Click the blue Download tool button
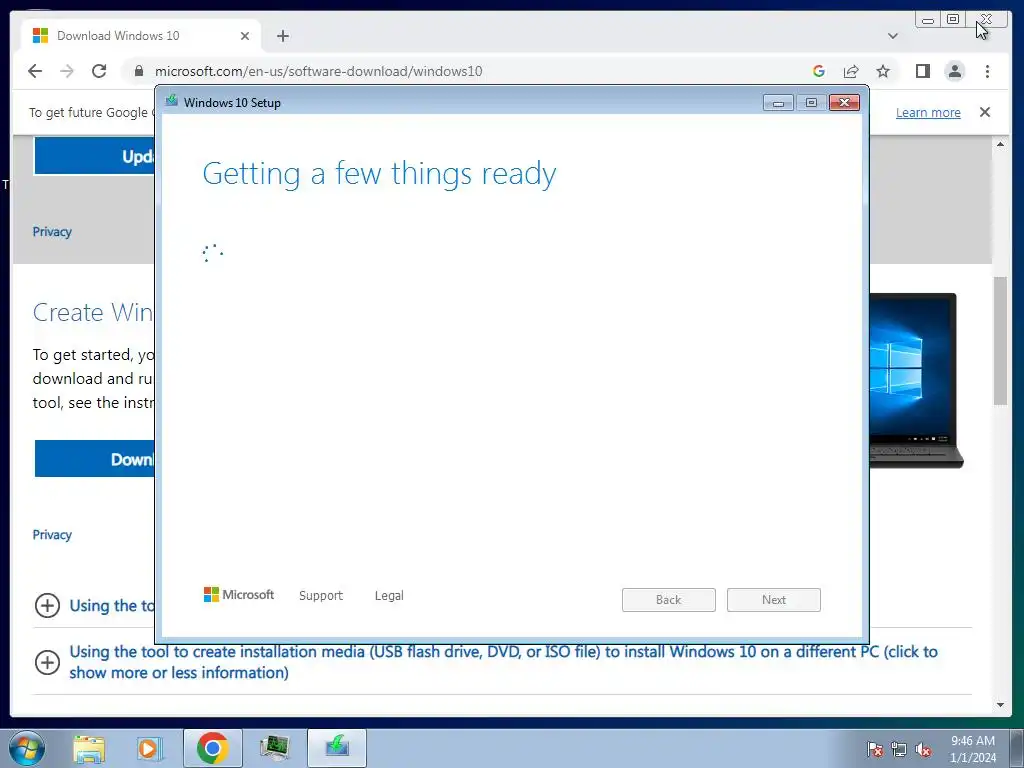The width and height of the screenshot is (1024, 768). tap(95, 458)
